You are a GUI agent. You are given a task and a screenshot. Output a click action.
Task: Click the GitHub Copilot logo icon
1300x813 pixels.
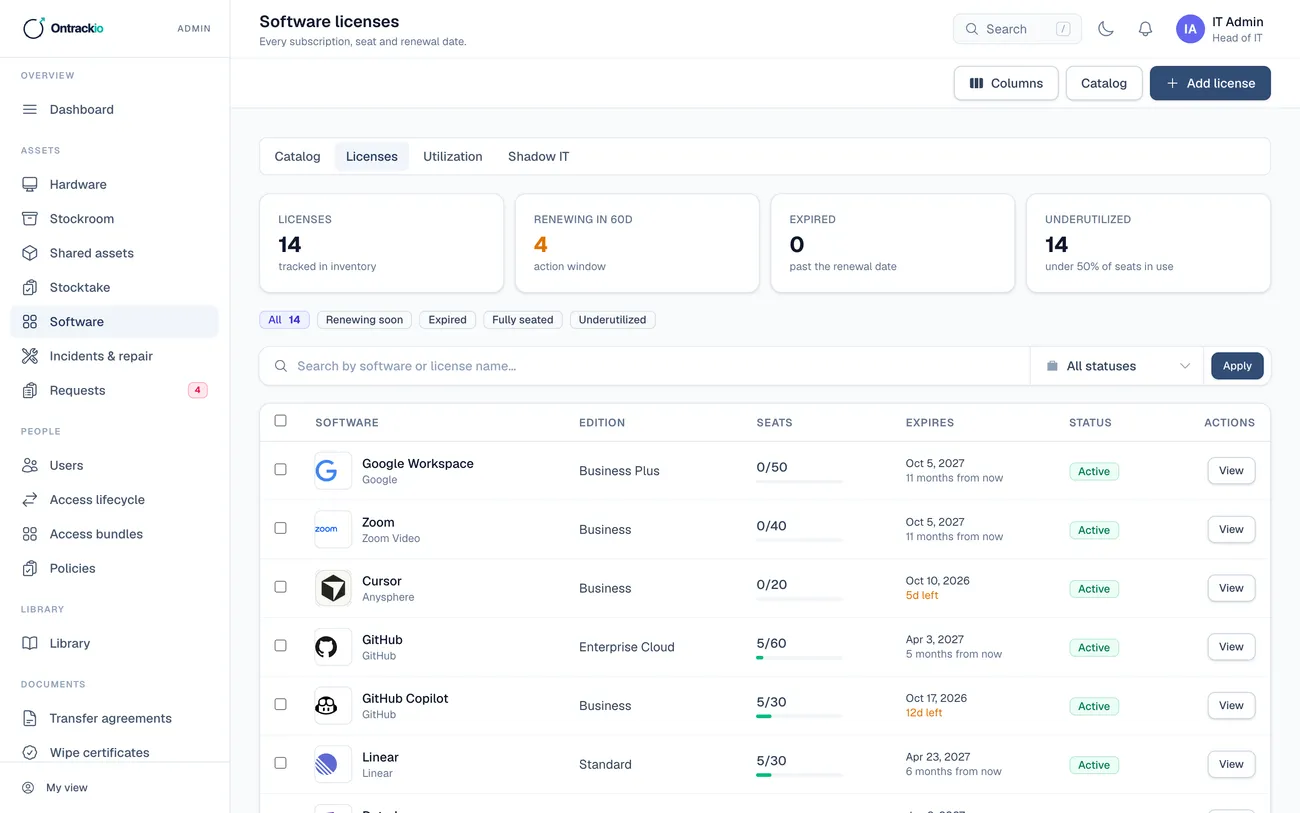333,706
